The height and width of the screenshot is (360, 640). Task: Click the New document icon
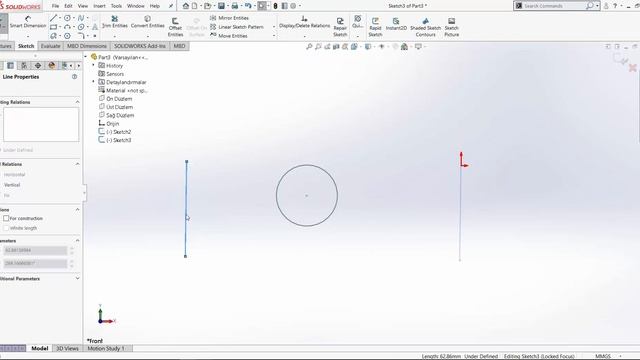coord(195,6)
